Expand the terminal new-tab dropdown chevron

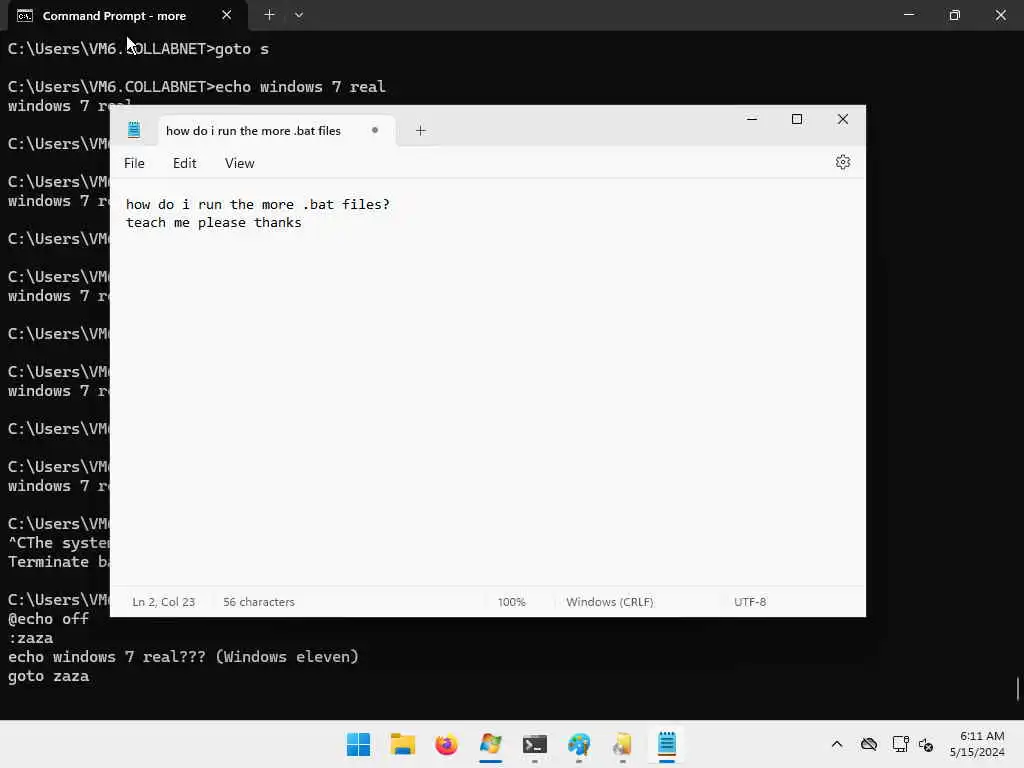(298, 14)
